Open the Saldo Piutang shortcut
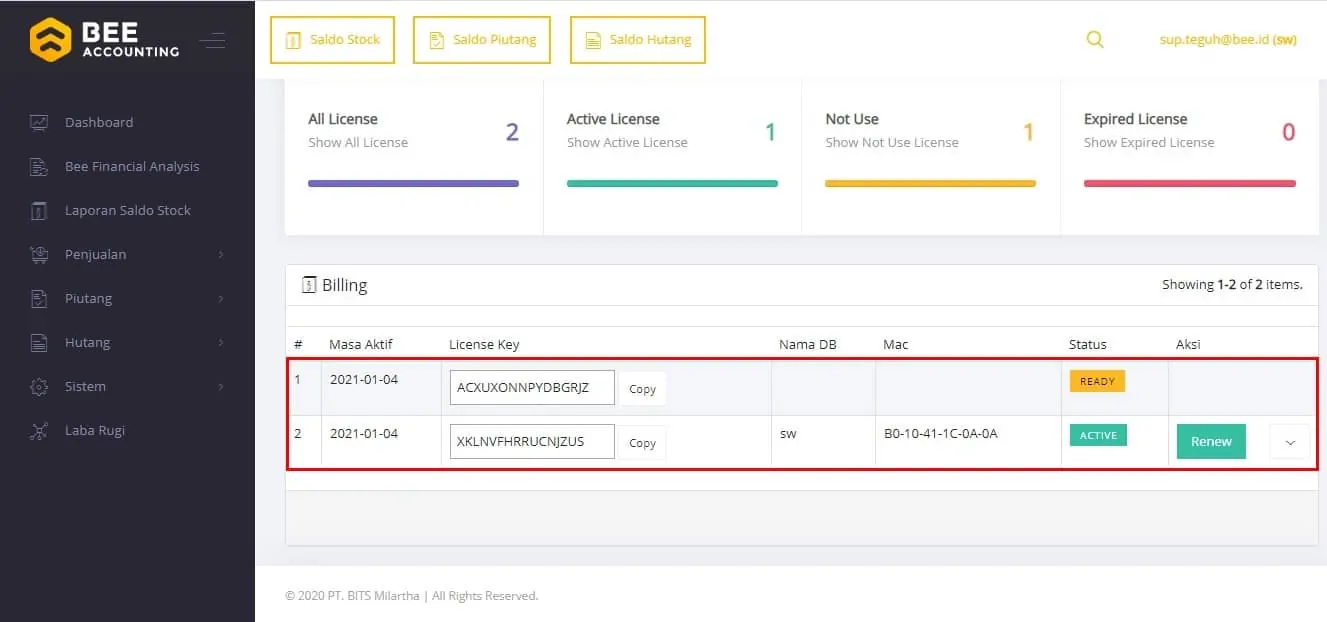 coord(482,40)
